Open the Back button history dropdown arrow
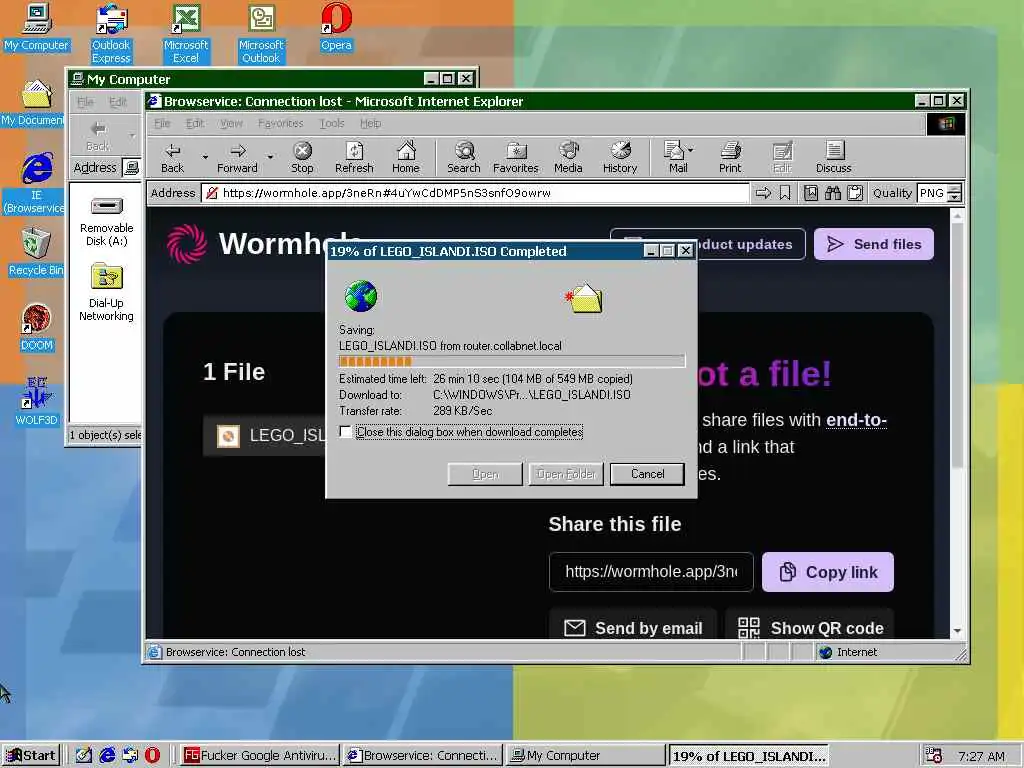 point(205,157)
